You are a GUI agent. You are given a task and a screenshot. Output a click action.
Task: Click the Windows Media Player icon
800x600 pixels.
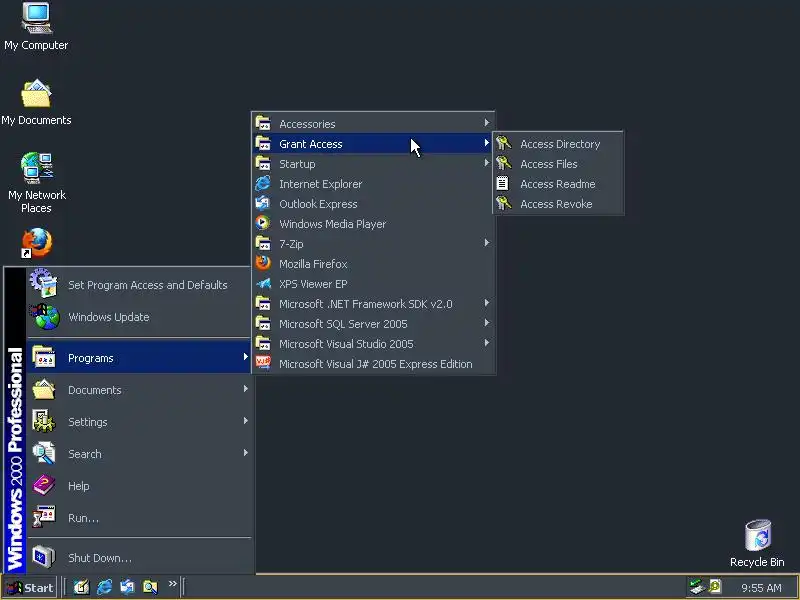coord(263,223)
